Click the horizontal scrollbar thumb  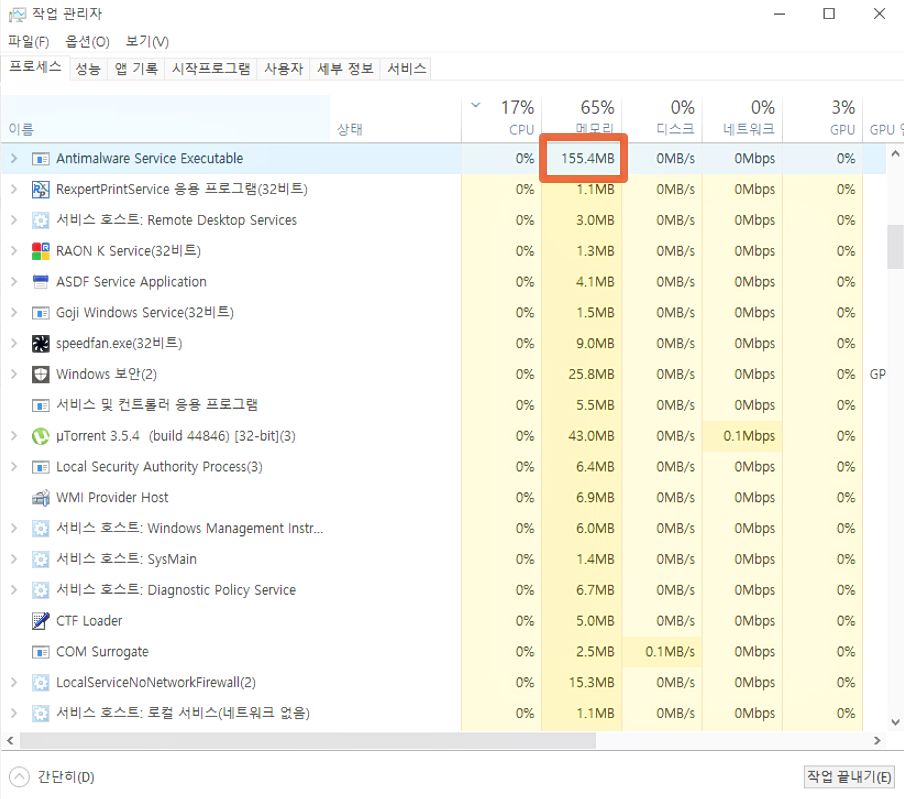pyautogui.click(x=308, y=740)
